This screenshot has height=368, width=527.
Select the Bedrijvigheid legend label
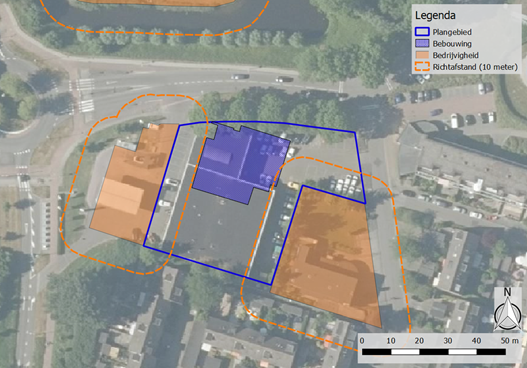(455, 55)
